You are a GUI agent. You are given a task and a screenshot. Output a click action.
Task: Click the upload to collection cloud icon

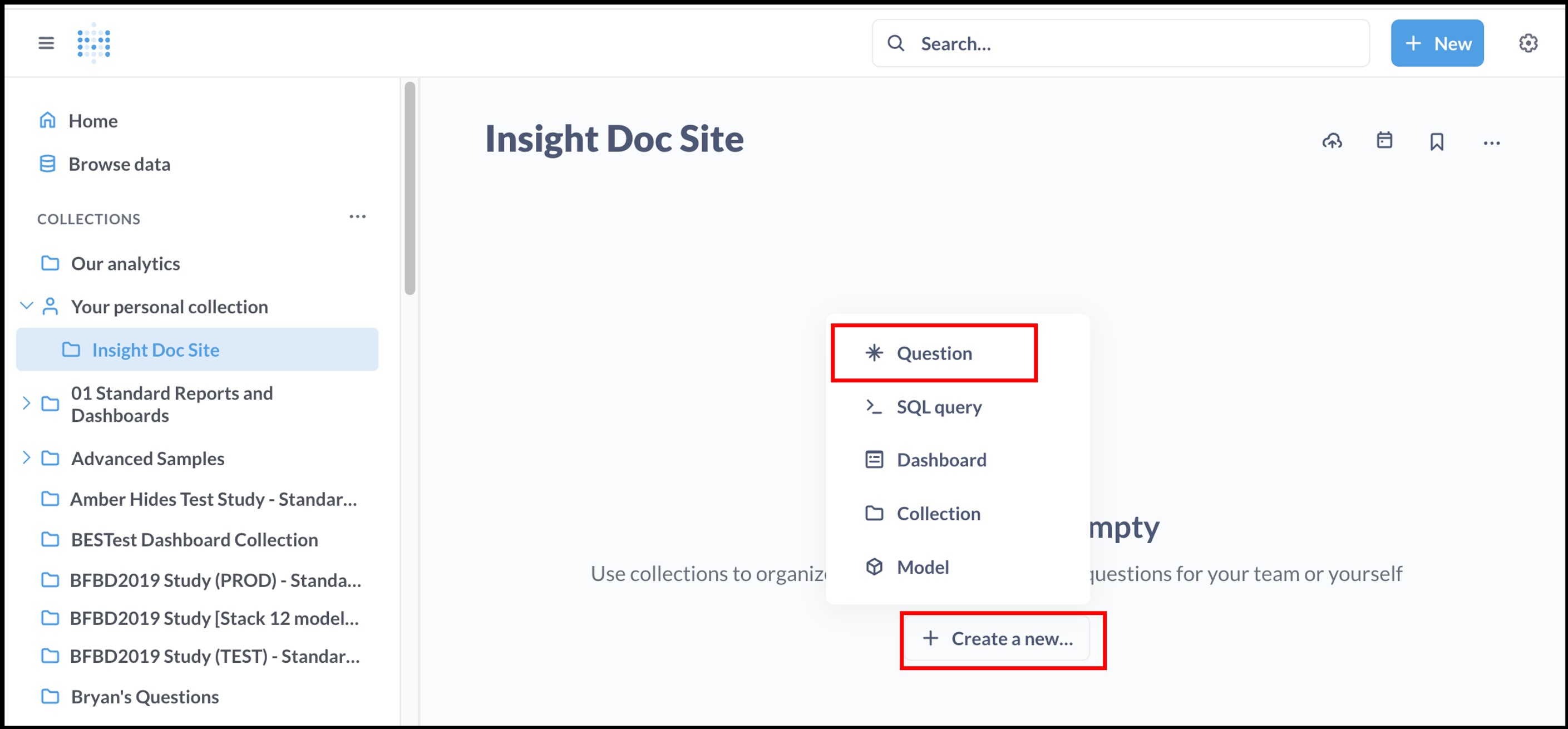pyautogui.click(x=1332, y=142)
